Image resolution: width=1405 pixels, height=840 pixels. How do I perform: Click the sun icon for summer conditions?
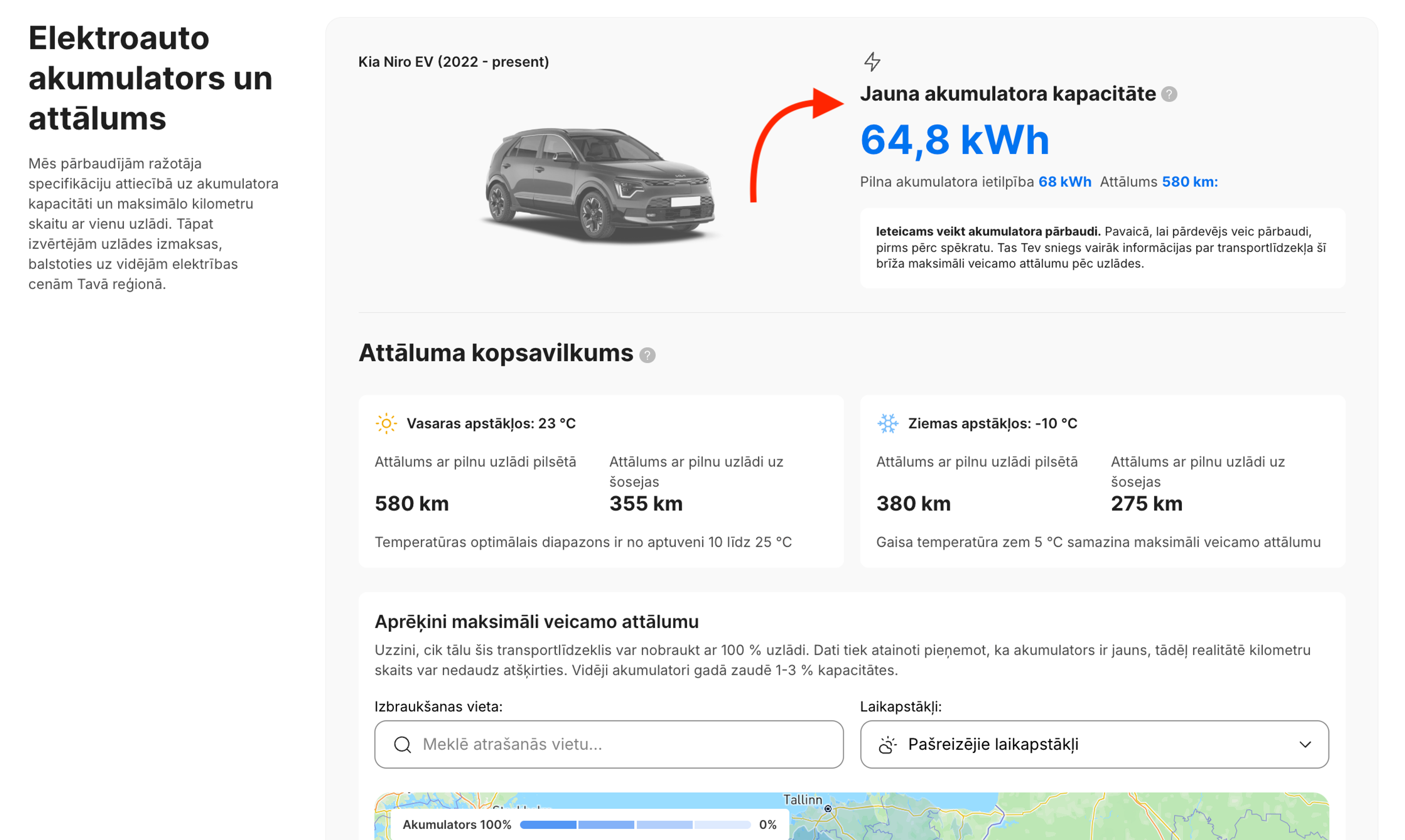click(x=386, y=423)
